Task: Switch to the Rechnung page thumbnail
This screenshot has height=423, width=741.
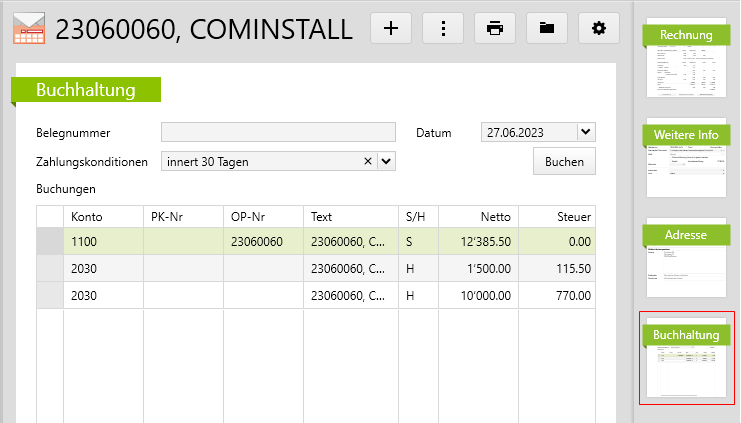Action: point(686,60)
